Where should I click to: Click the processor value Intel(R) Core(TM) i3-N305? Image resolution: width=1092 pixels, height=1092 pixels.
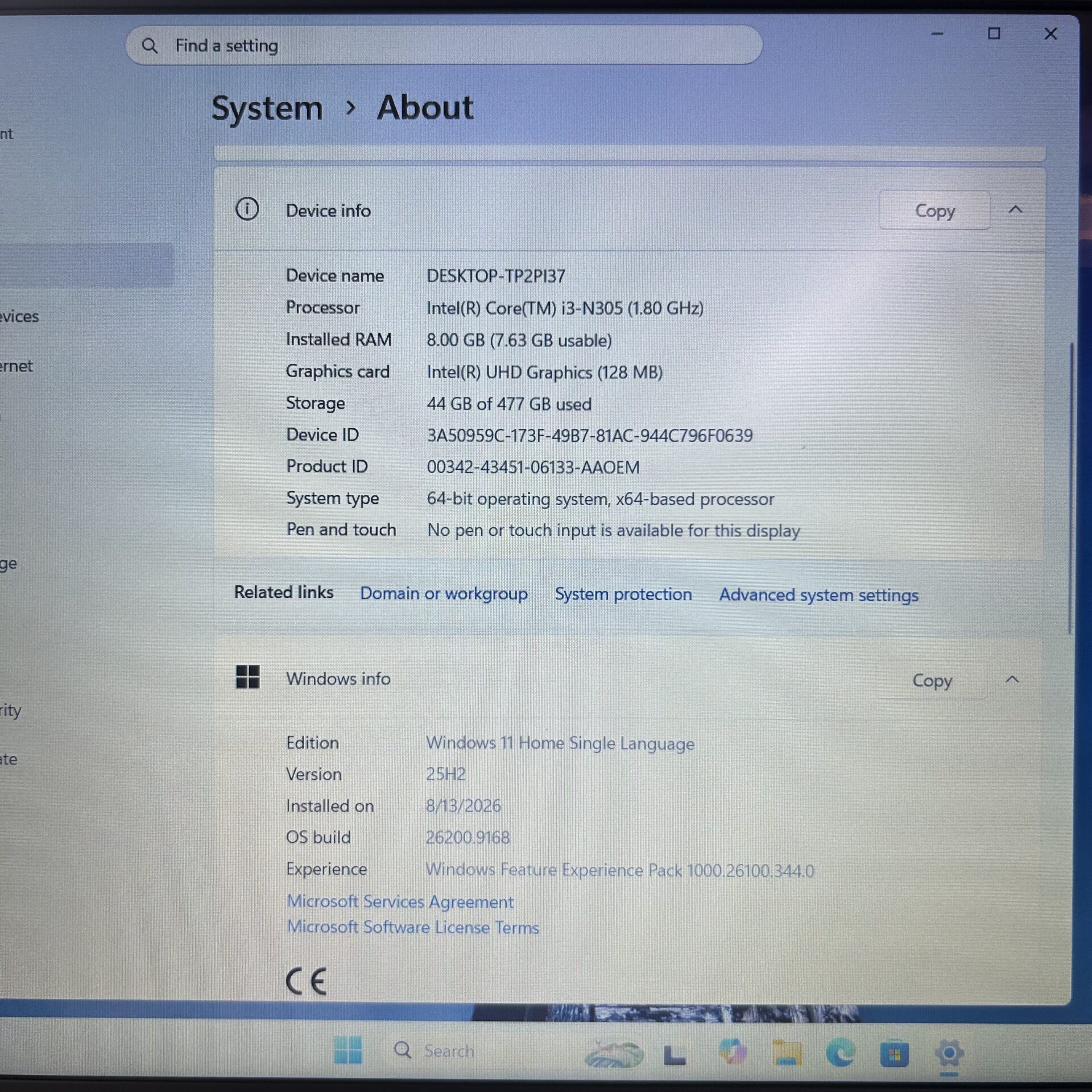point(565,308)
